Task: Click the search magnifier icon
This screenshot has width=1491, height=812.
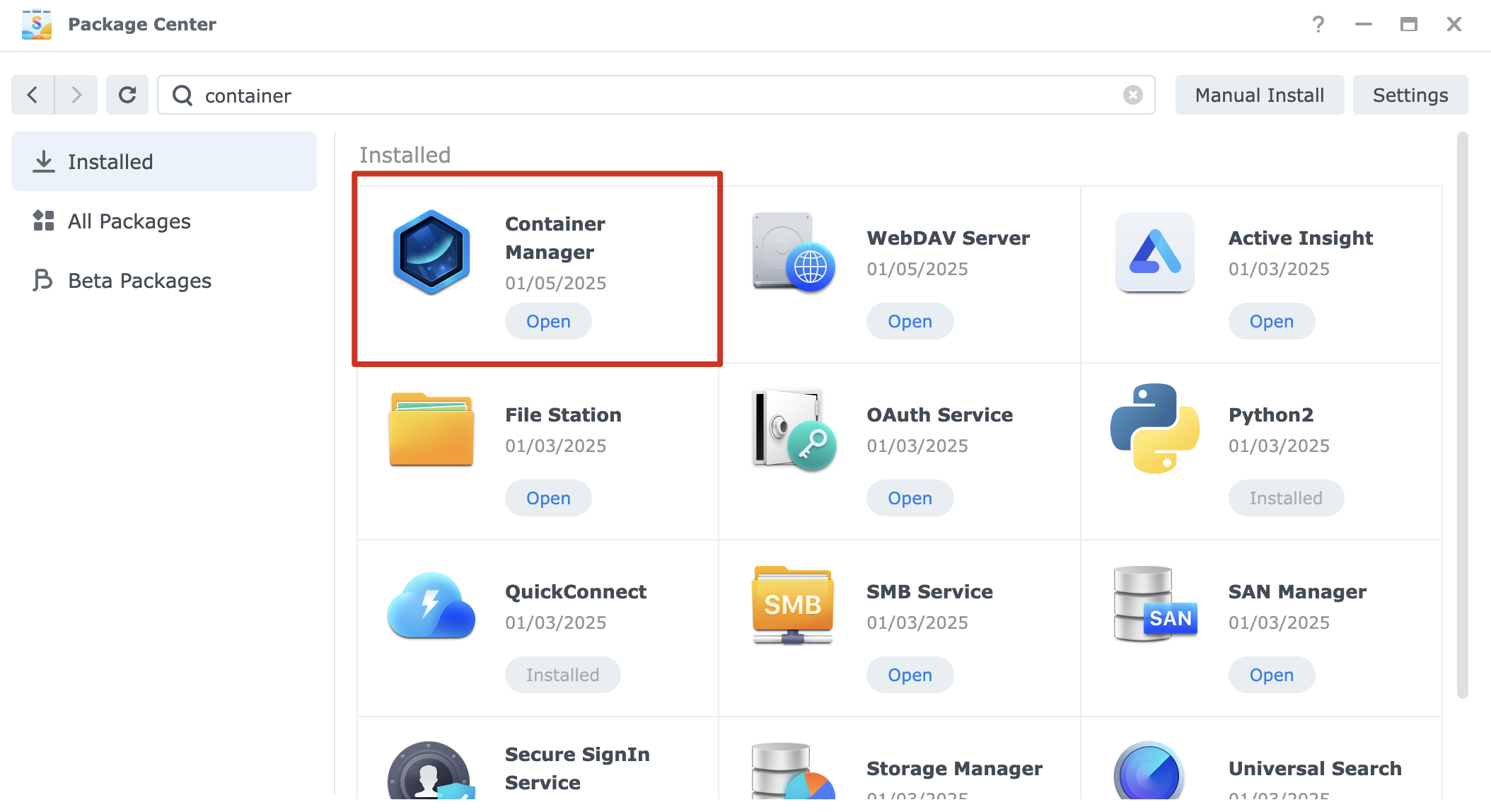Action: click(182, 95)
